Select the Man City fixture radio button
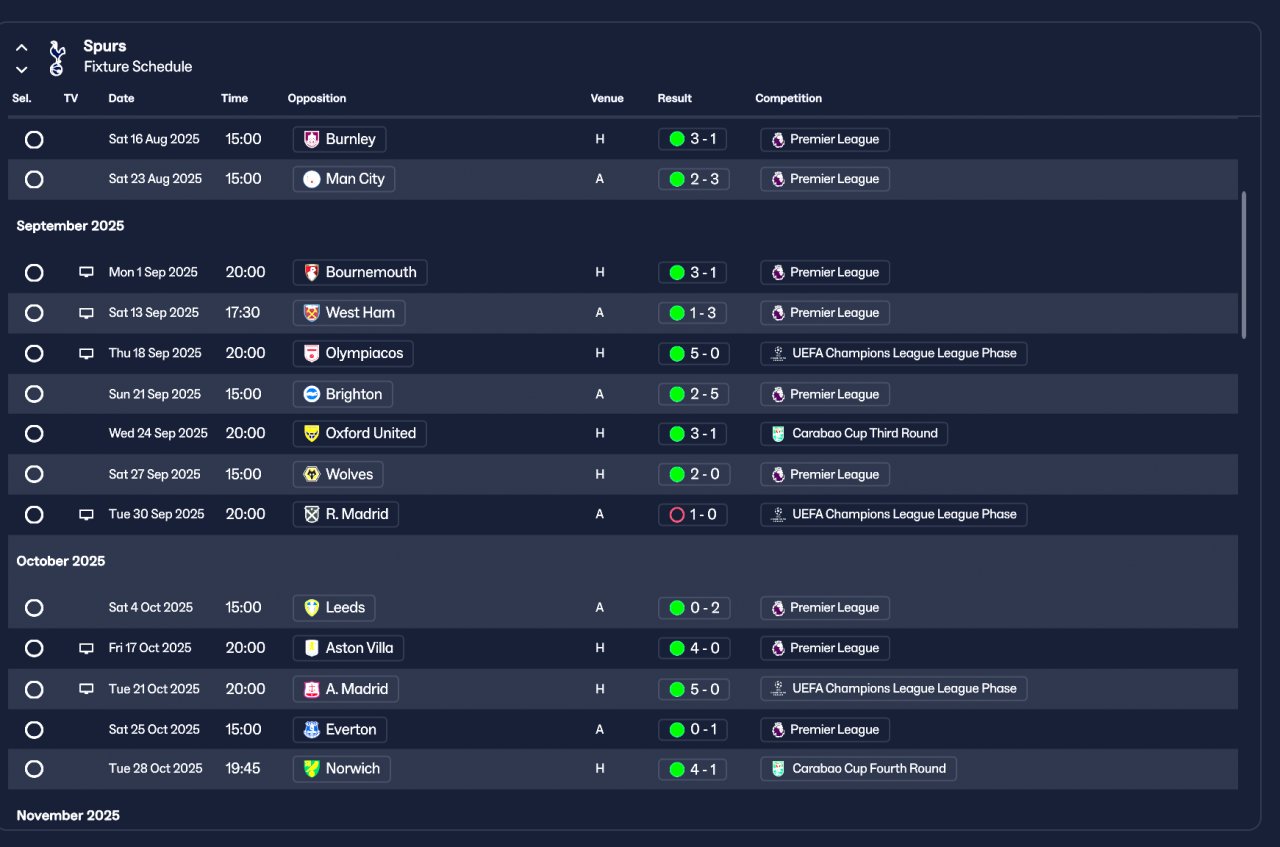1280x847 pixels. tap(34, 180)
